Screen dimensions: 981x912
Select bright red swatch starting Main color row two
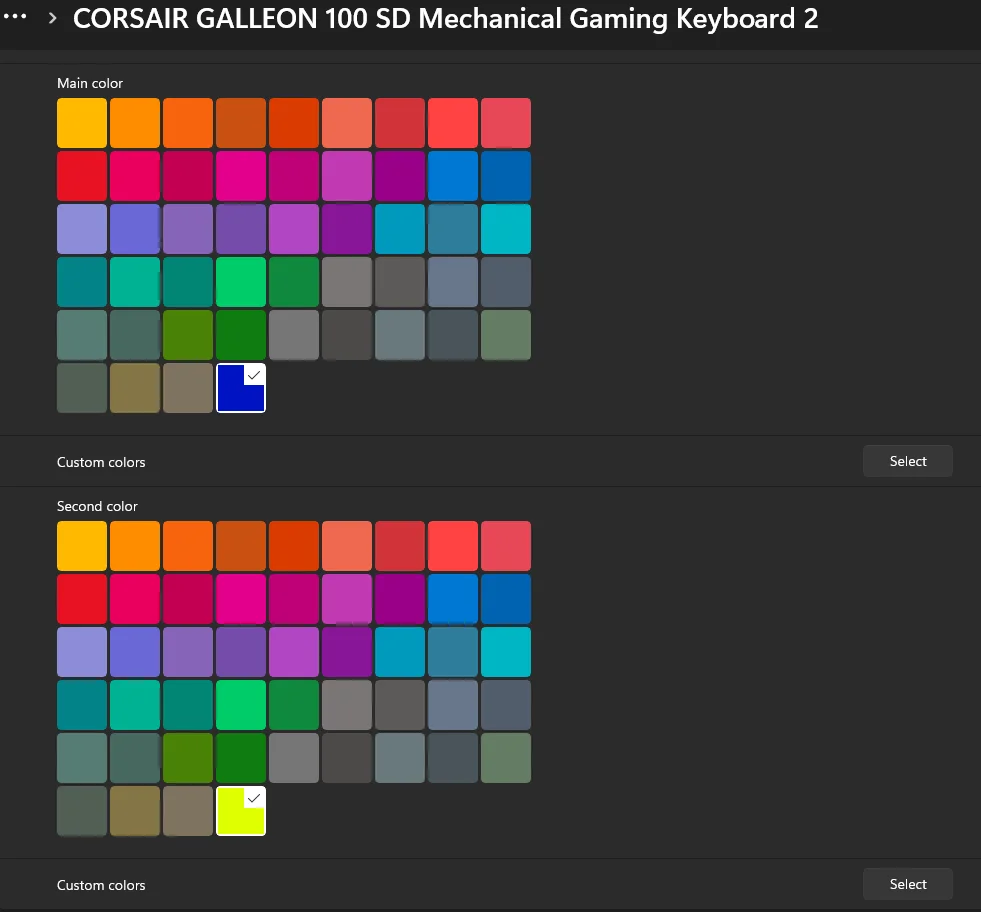point(81,175)
